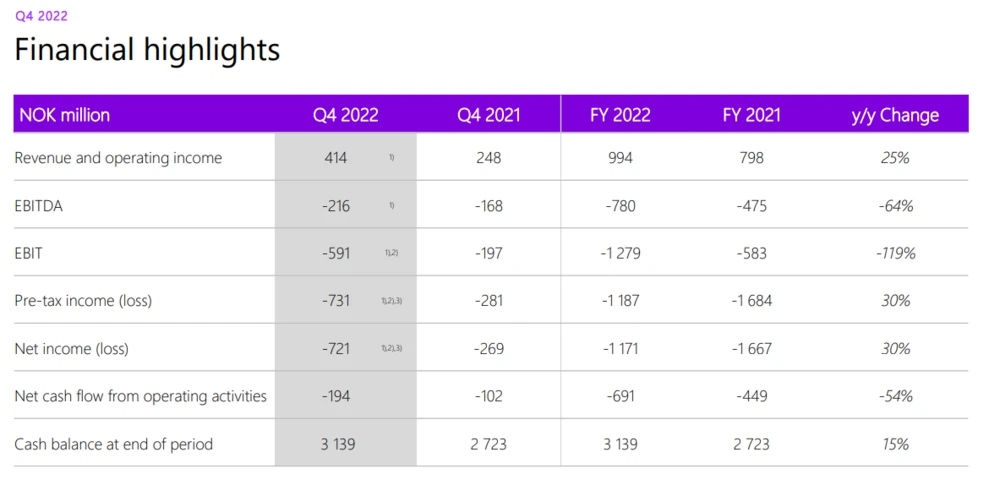Select the FY 2022 EBIT value -1 279
The height and width of the screenshot is (485, 1000).
[620, 253]
